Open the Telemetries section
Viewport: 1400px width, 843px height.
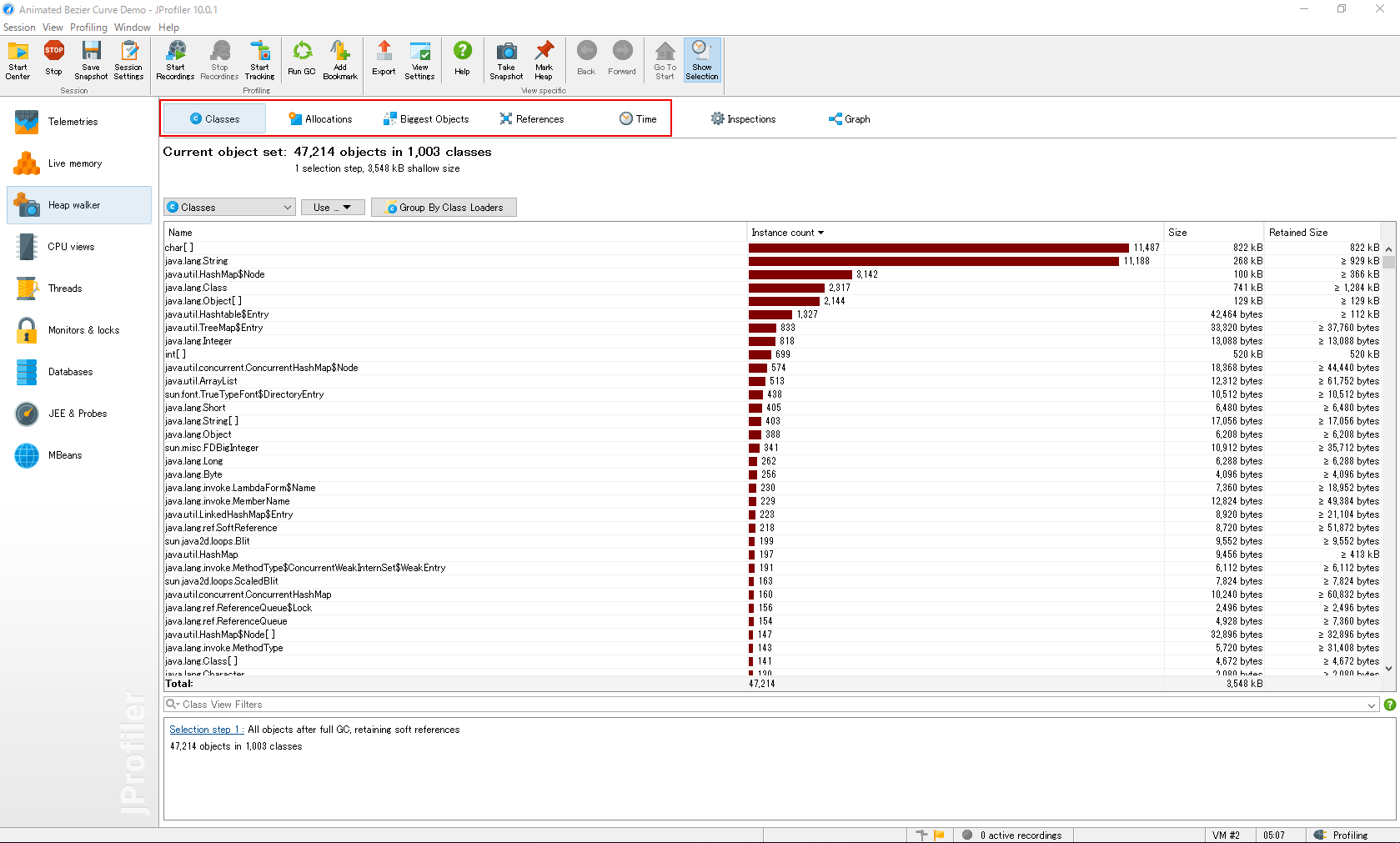79,122
